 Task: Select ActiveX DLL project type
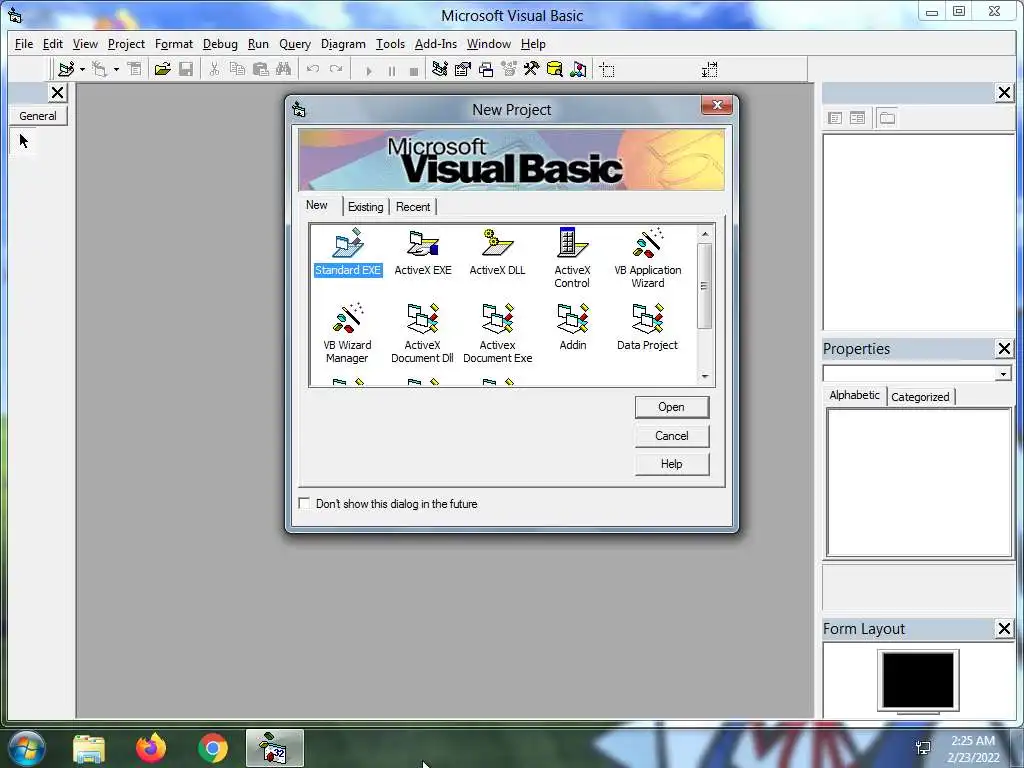tap(497, 252)
